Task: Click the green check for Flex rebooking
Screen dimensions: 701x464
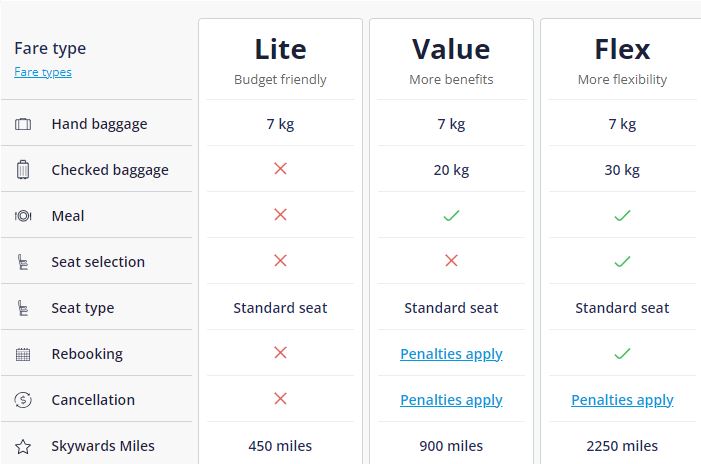Action: 622,354
